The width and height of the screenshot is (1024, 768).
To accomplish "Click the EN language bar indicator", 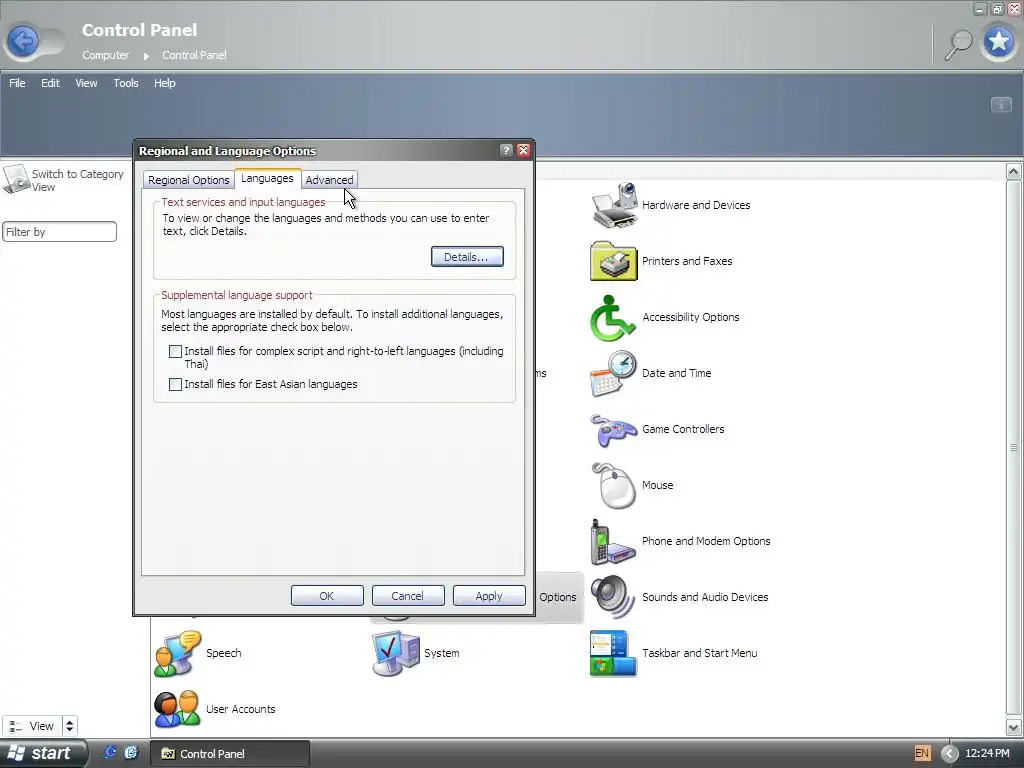I will point(921,753).
